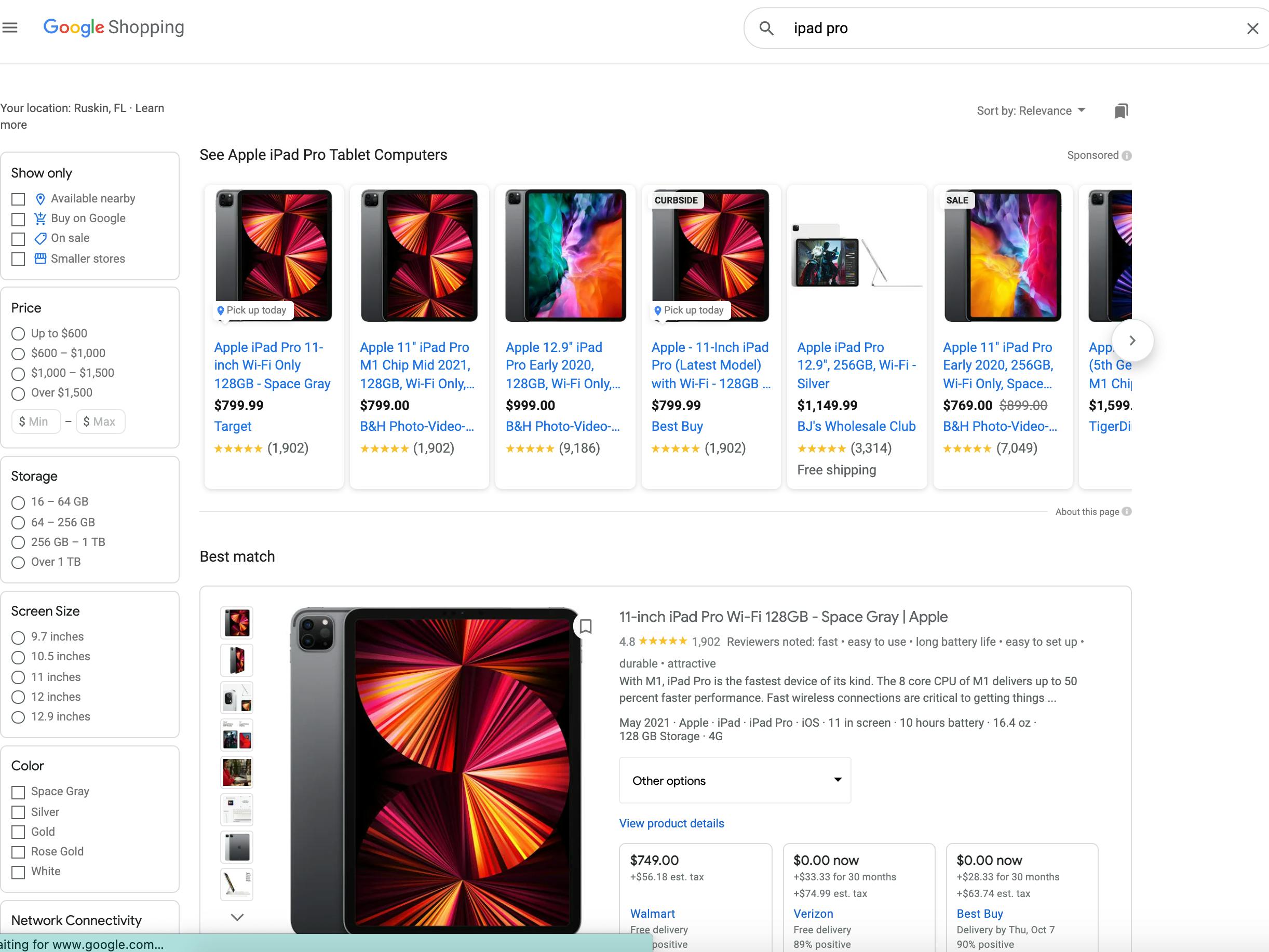Select 11 inches screen size option
Image resolution: width=1269 pixels, height=952 pixels.
tap(18, 677)
